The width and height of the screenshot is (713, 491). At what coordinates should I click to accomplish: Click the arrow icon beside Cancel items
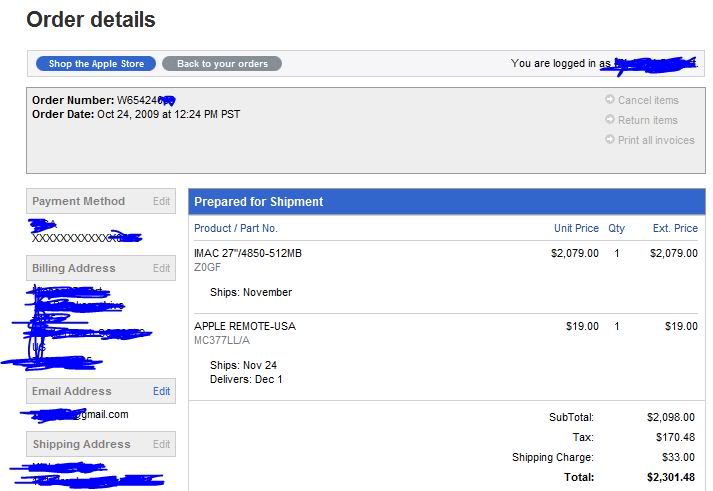pos(610,100)
